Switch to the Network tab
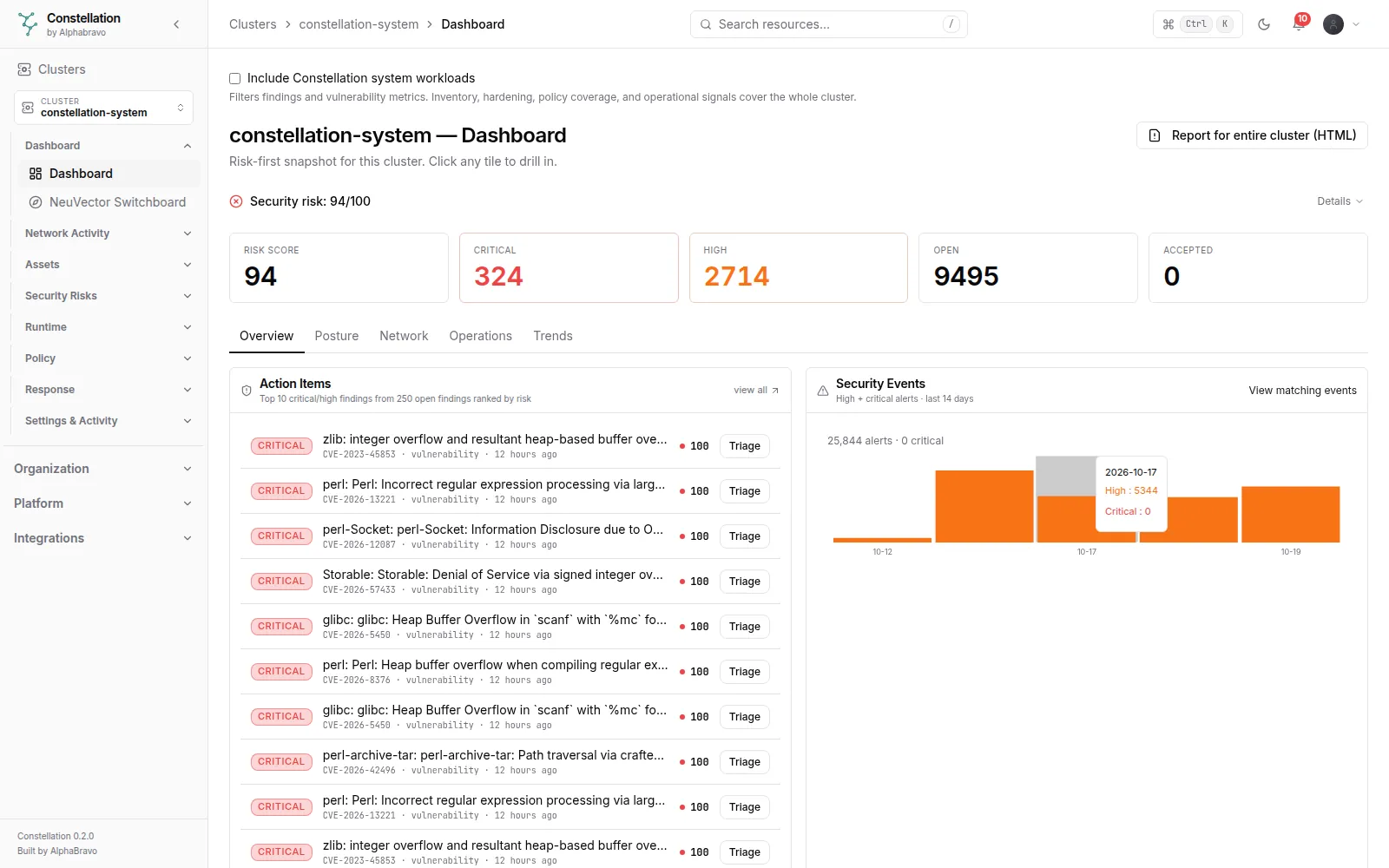This screenshot has height=868, width=1389. (404, 336)
